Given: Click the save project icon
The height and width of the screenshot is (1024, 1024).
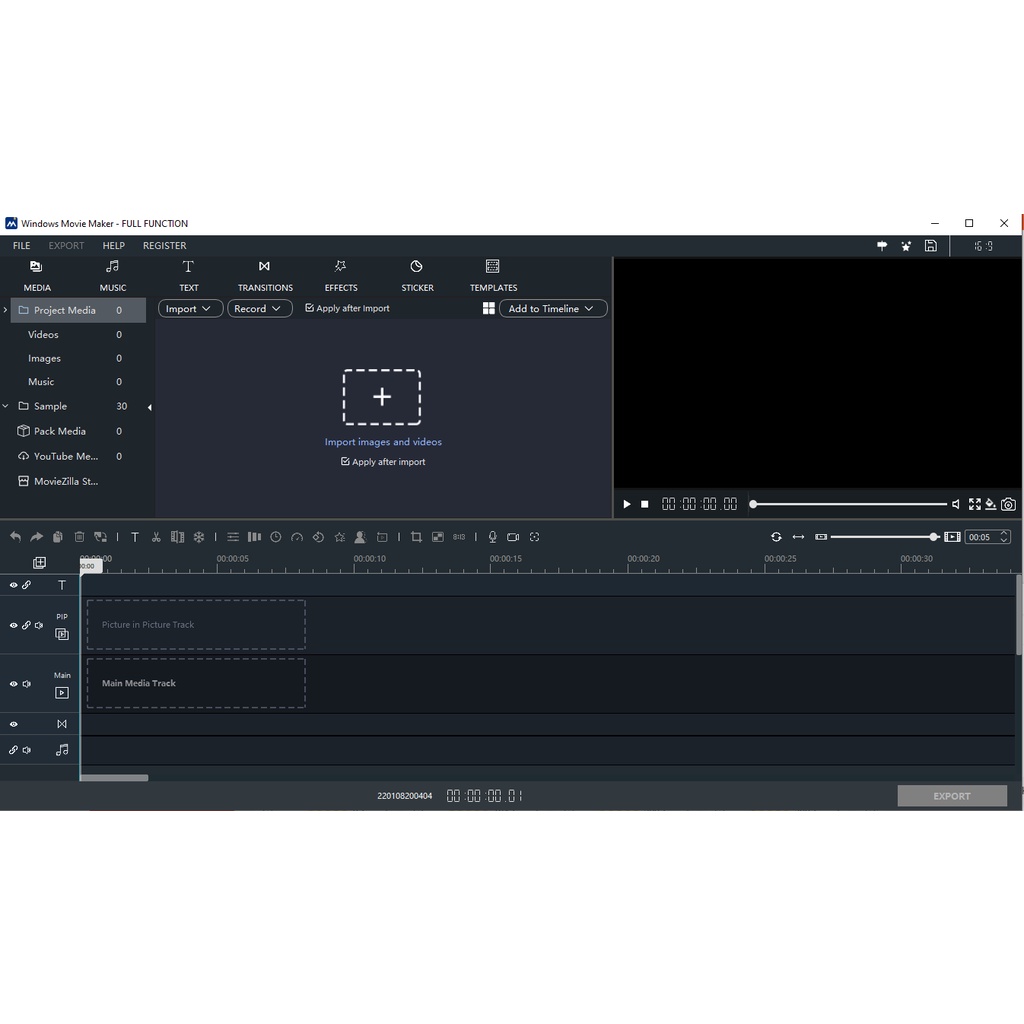Looking at the screenshot, I should pyautogui.click(x=930, y=246).
